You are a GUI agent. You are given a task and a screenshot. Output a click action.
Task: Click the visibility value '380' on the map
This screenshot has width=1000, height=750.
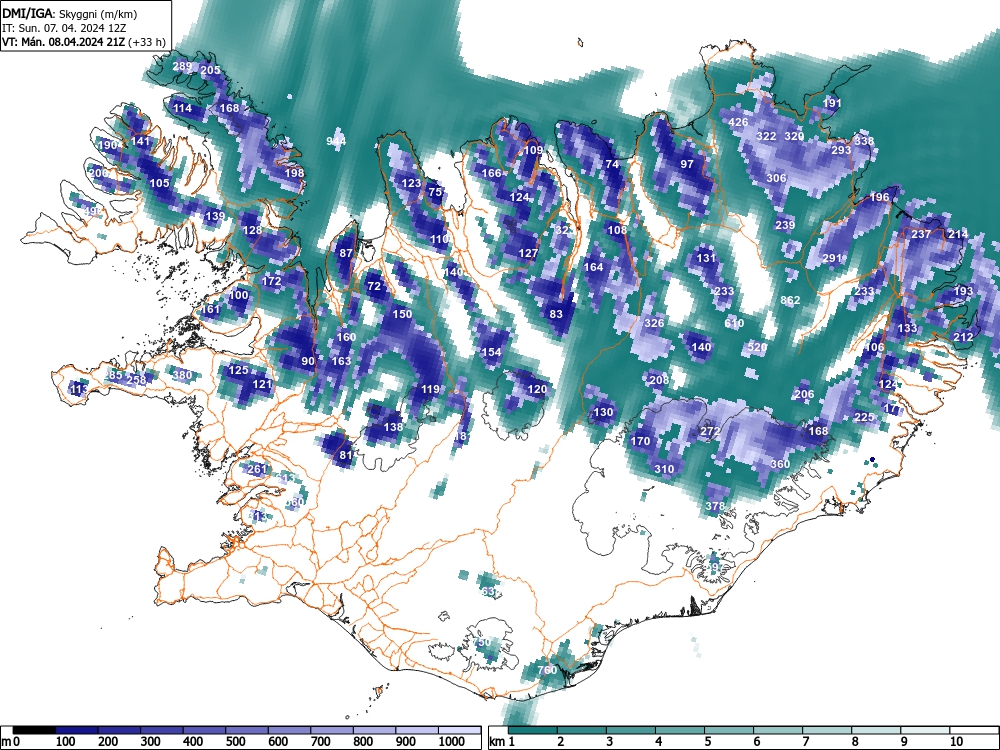pos(182,375)
